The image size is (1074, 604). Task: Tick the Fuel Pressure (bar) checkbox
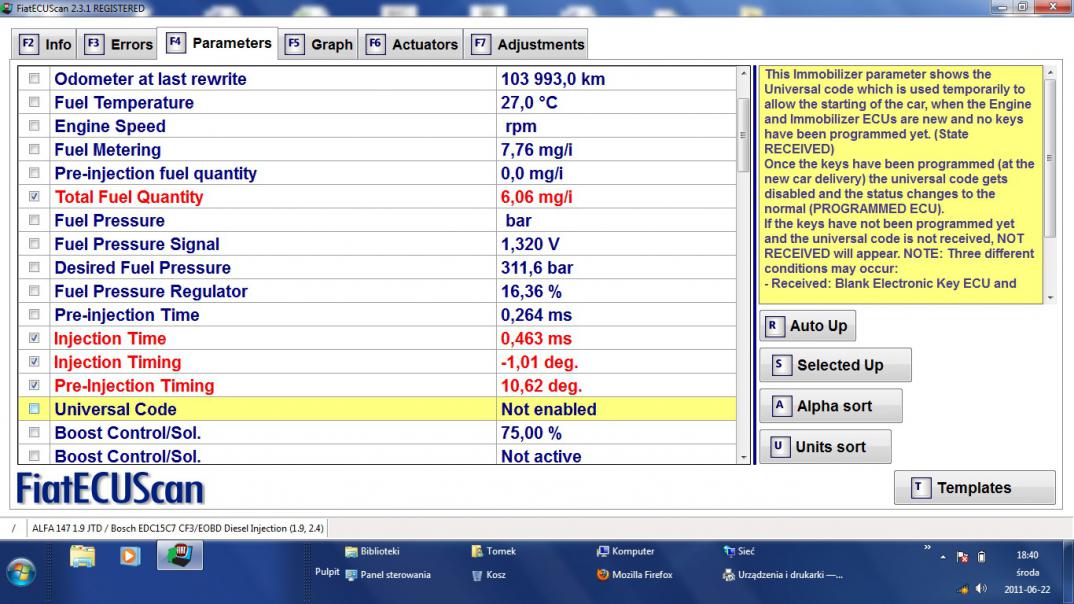pyautogui.click(x=34, y=221)
